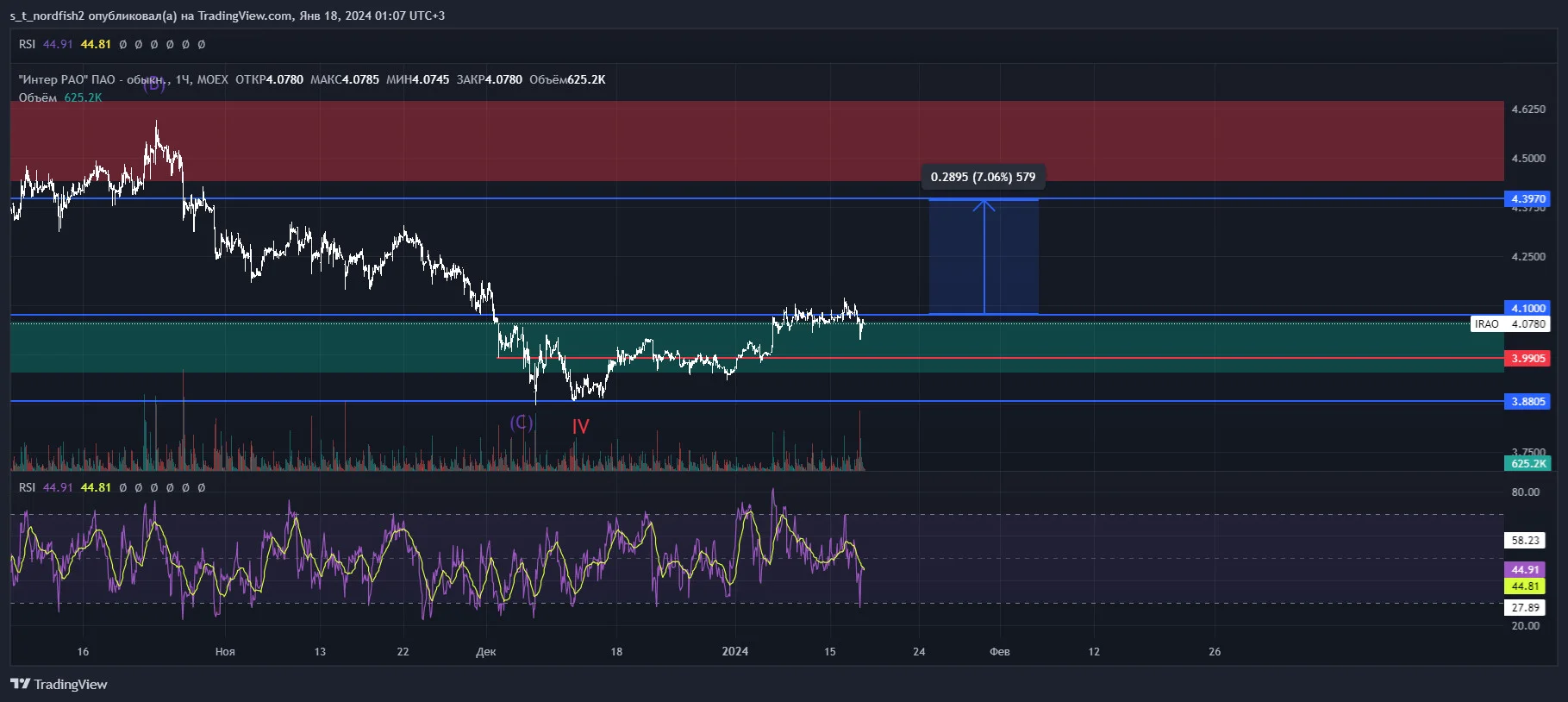Click the 625.2K volume value label
The width and height of the screenshot is (1568, 702).
pos(1527,463)
